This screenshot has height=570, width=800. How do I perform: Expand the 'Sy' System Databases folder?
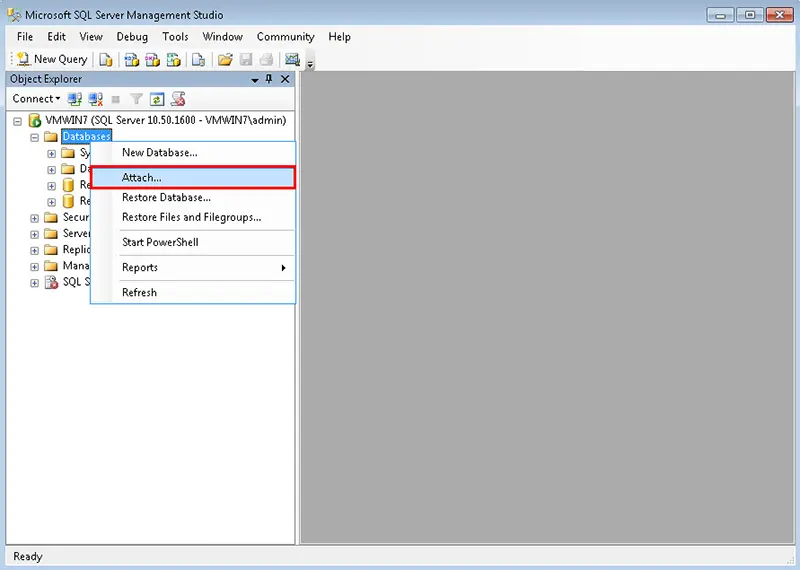(52, 154)
